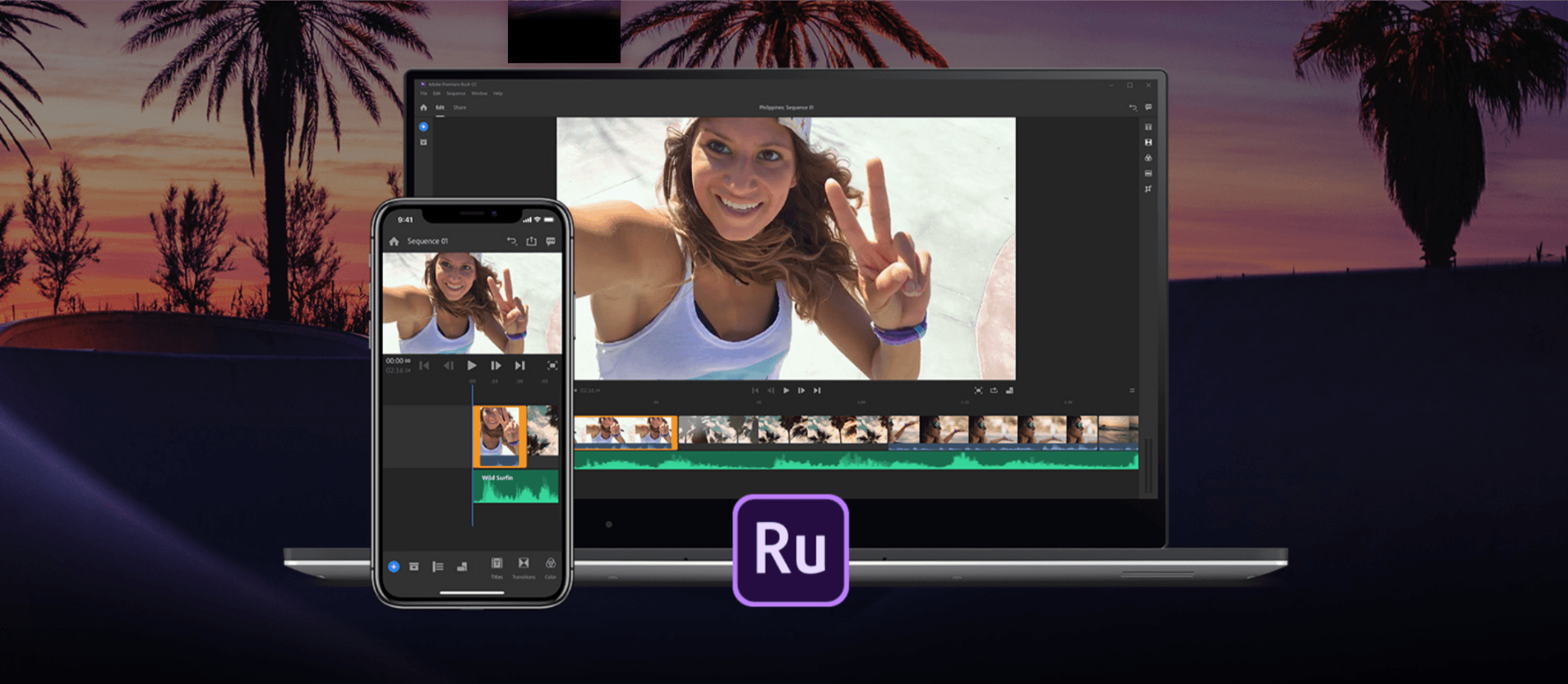Open the project panel icon in left sidebar
This screenshot has width=1568, height=684.
[424, 142]
